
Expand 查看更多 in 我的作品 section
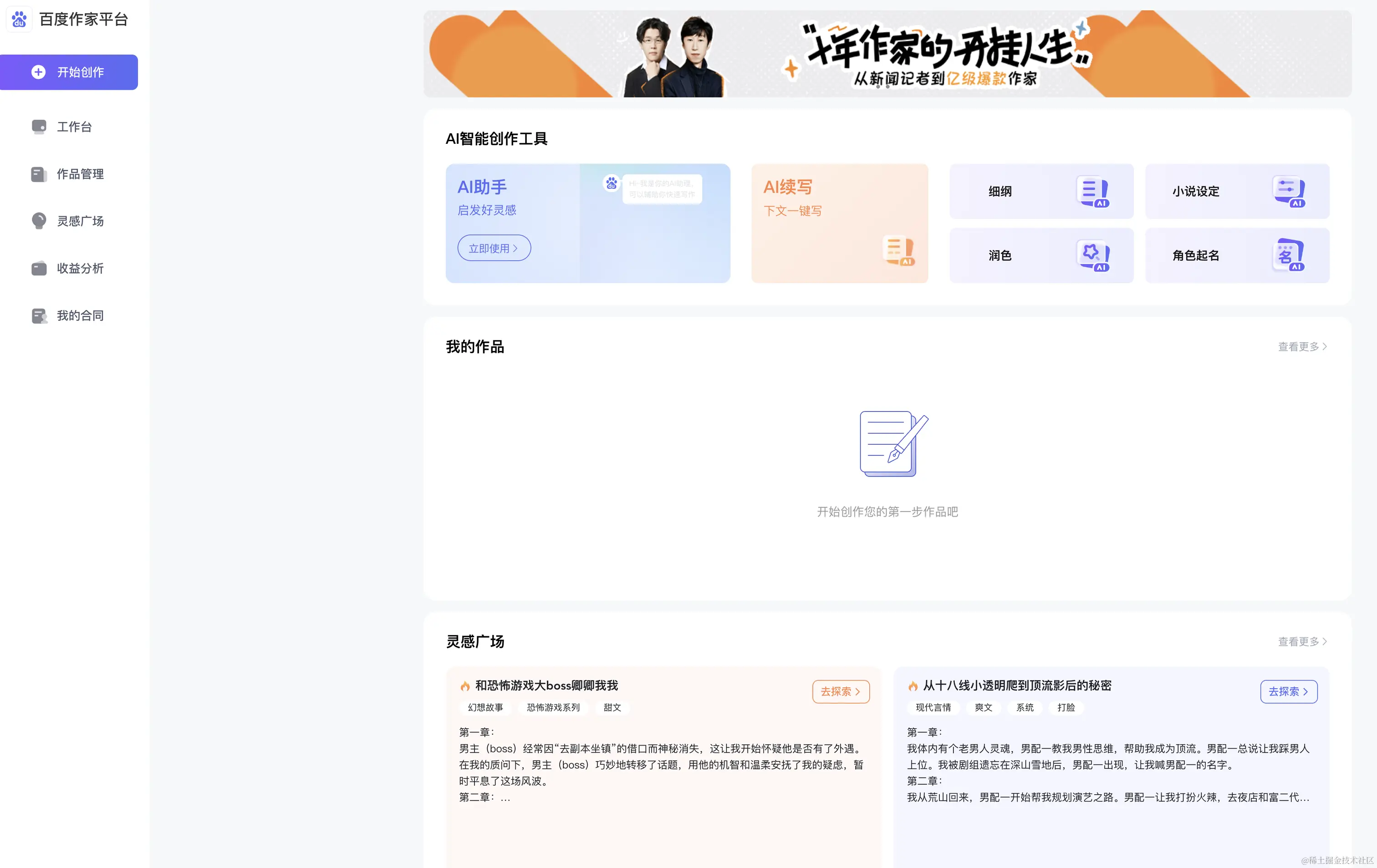tap(1300, 346)
